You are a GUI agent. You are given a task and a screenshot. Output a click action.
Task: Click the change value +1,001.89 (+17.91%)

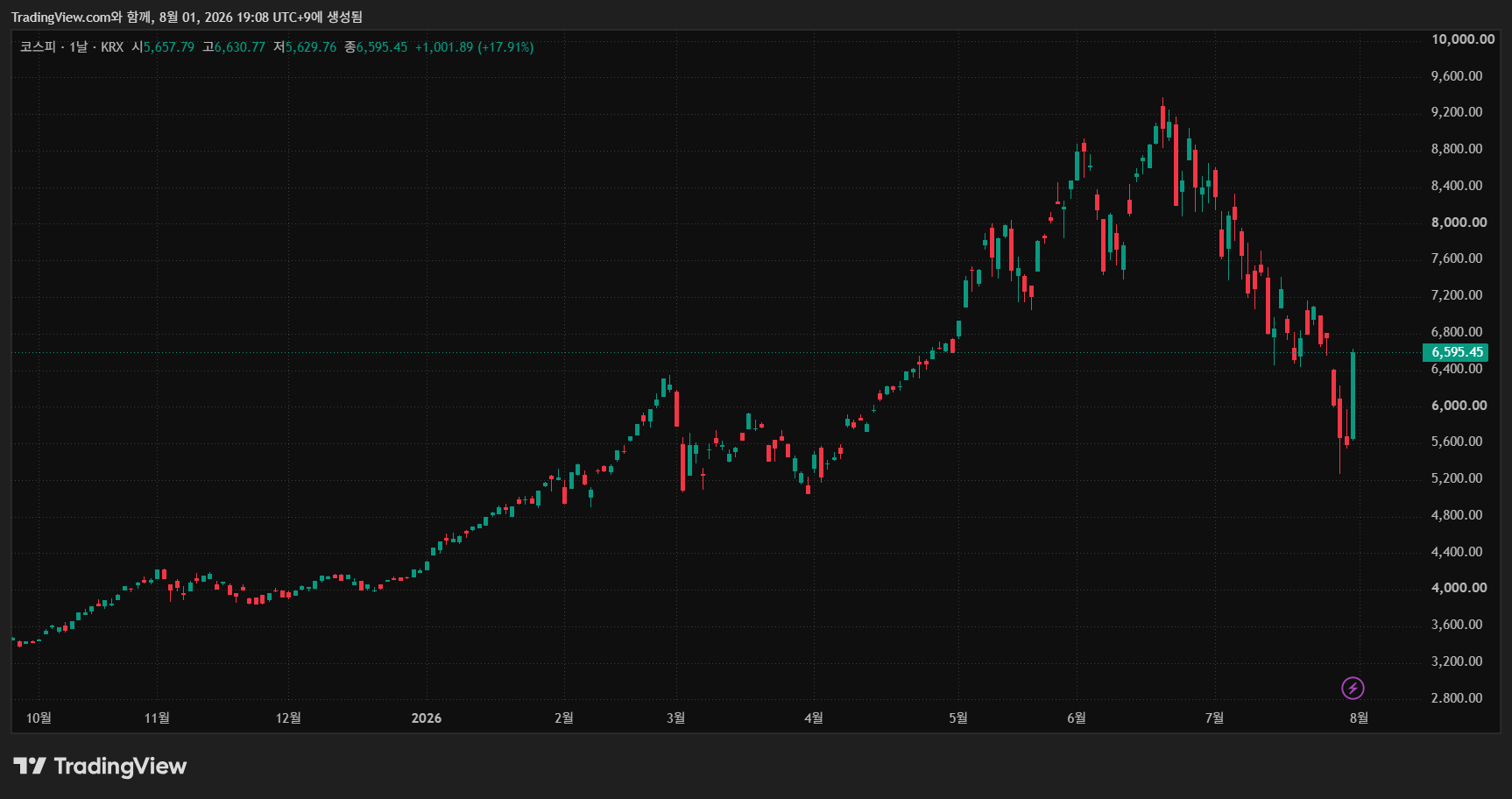[474, 47]
